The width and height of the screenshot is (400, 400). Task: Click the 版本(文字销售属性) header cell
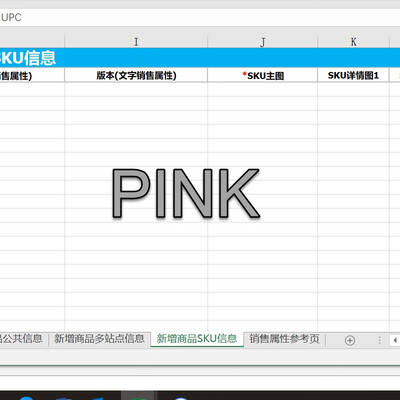tap(136, 75)
